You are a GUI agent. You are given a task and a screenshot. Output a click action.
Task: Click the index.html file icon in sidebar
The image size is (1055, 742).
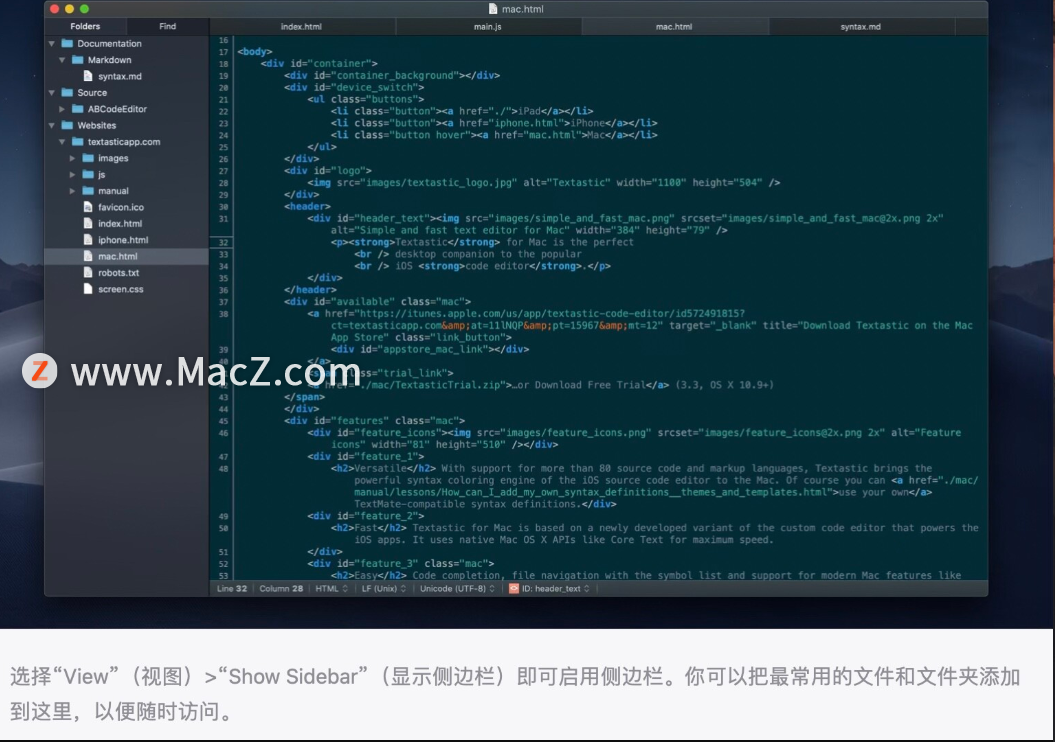[x=87, y=223]
